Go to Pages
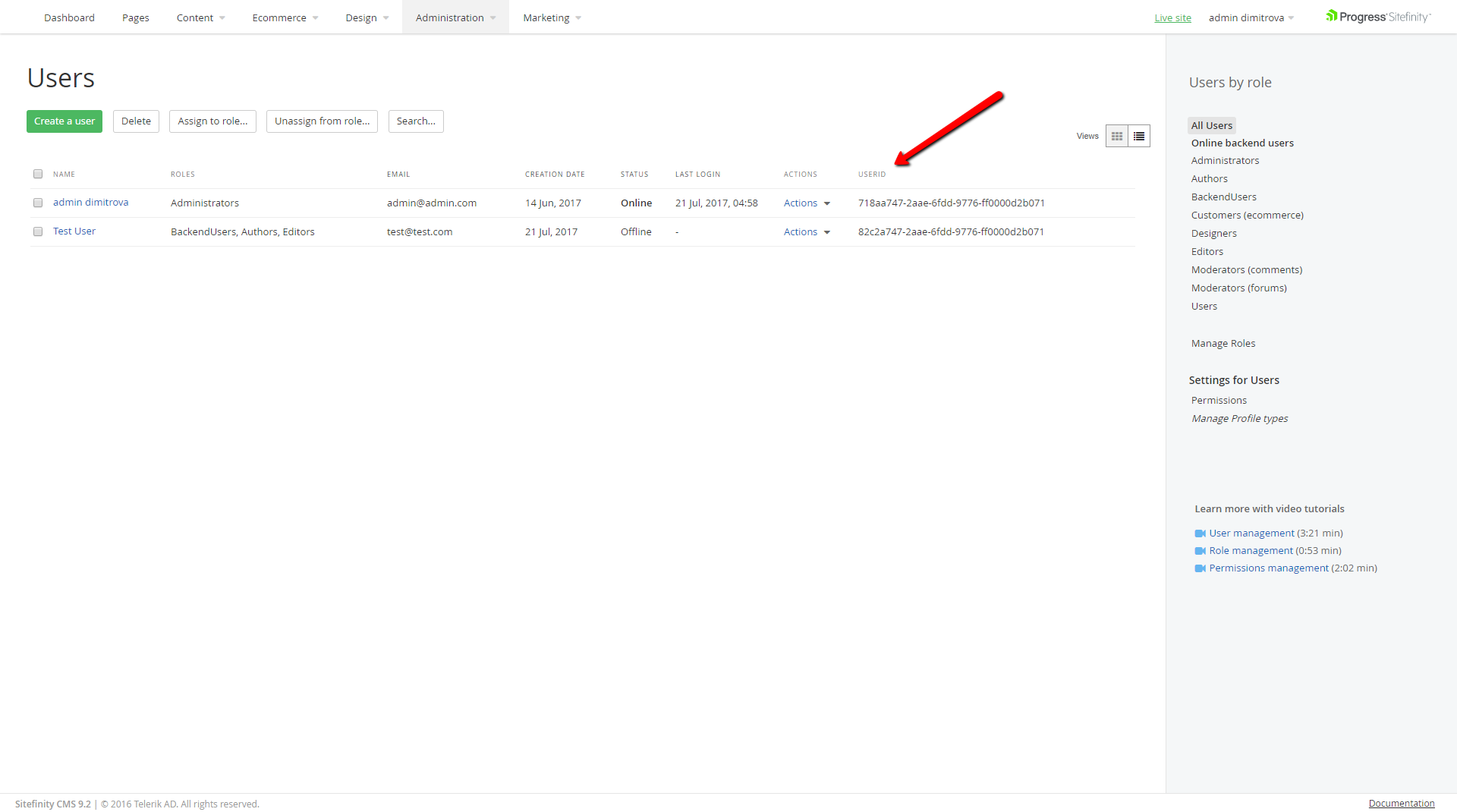Screen dimensions: 1457x812 (x=135, y=17)
